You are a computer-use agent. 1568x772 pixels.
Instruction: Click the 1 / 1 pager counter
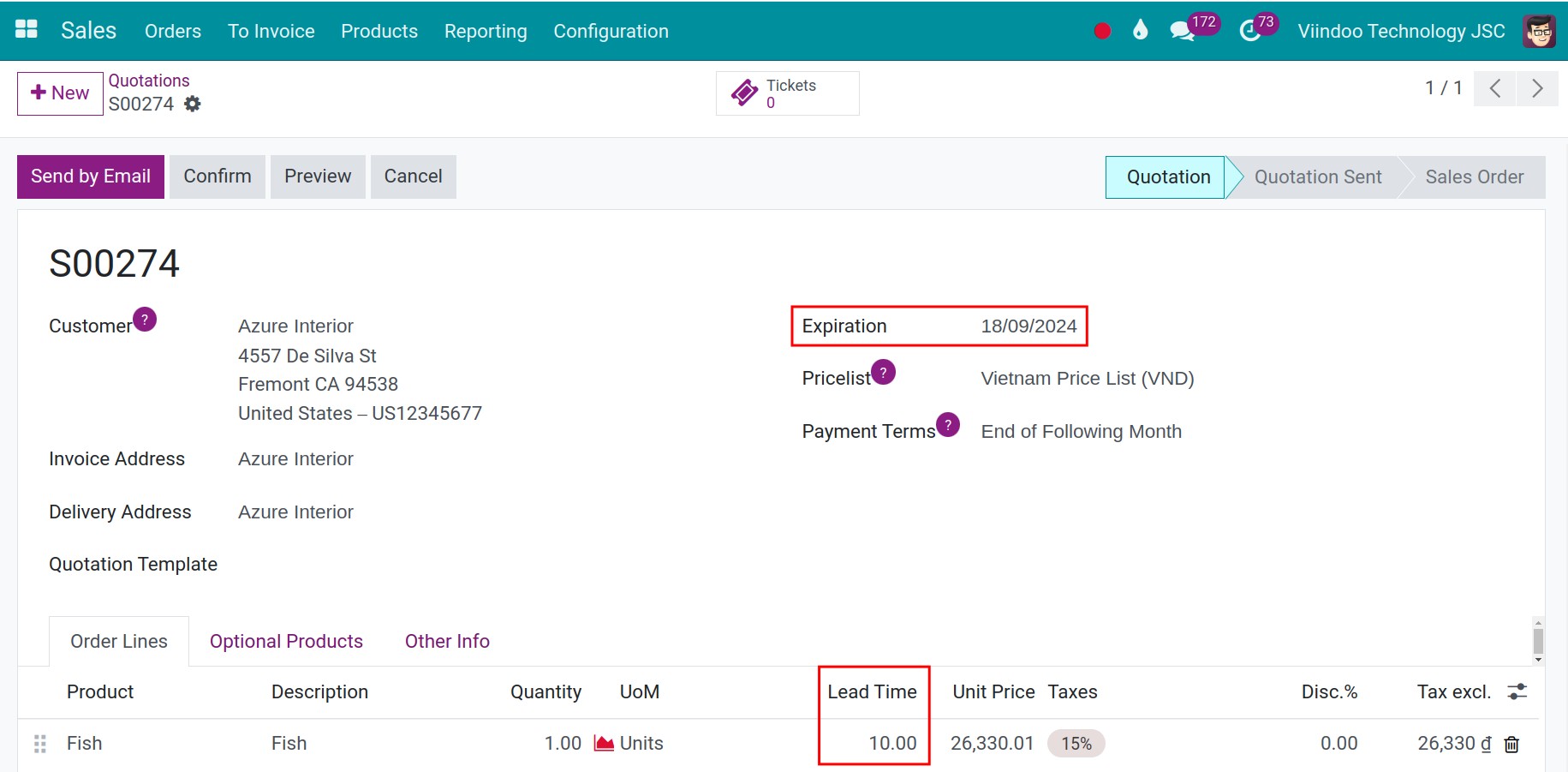(x=1443, y=88)
